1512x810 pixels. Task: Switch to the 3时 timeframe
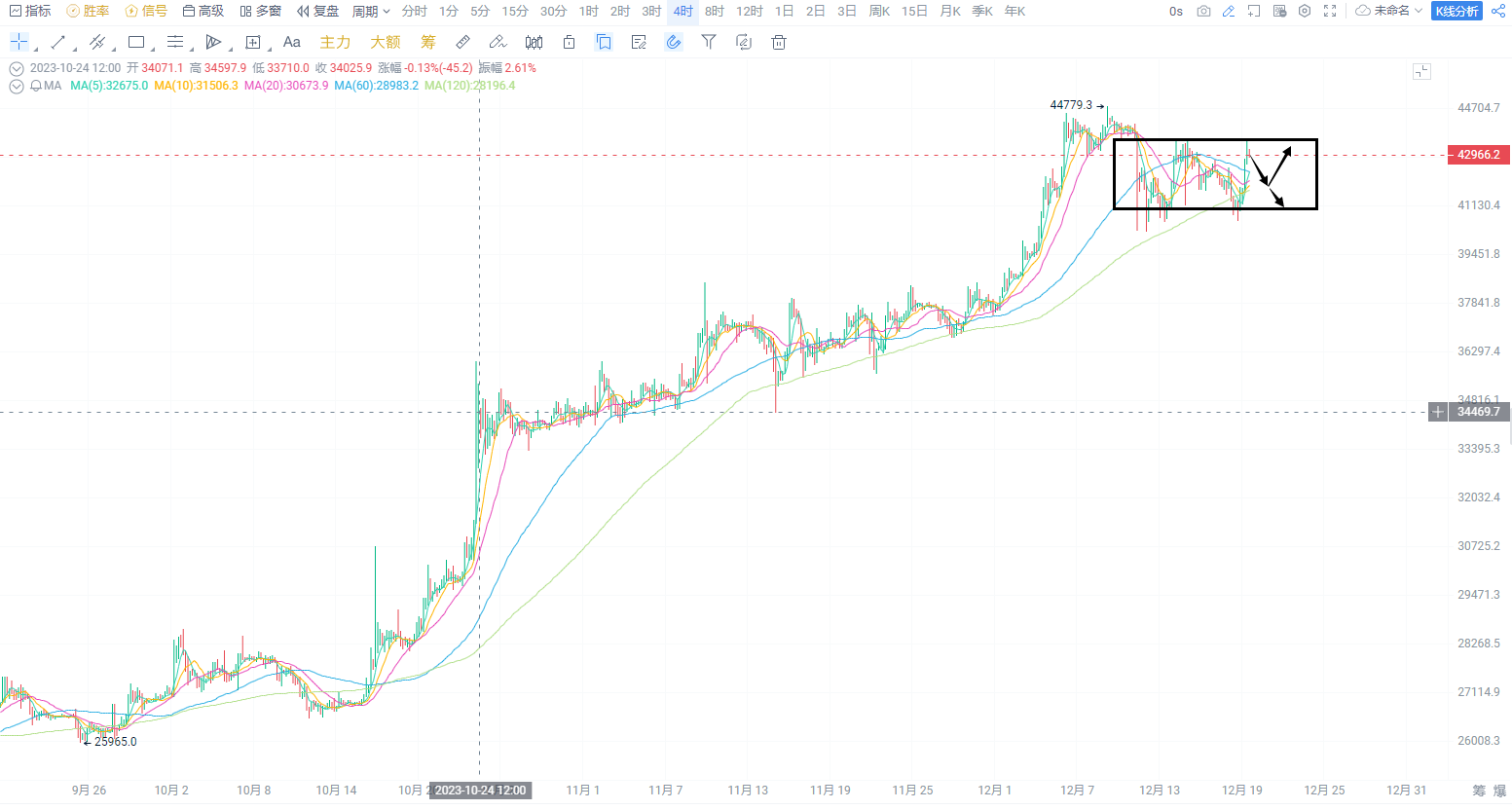pos(651,11)
